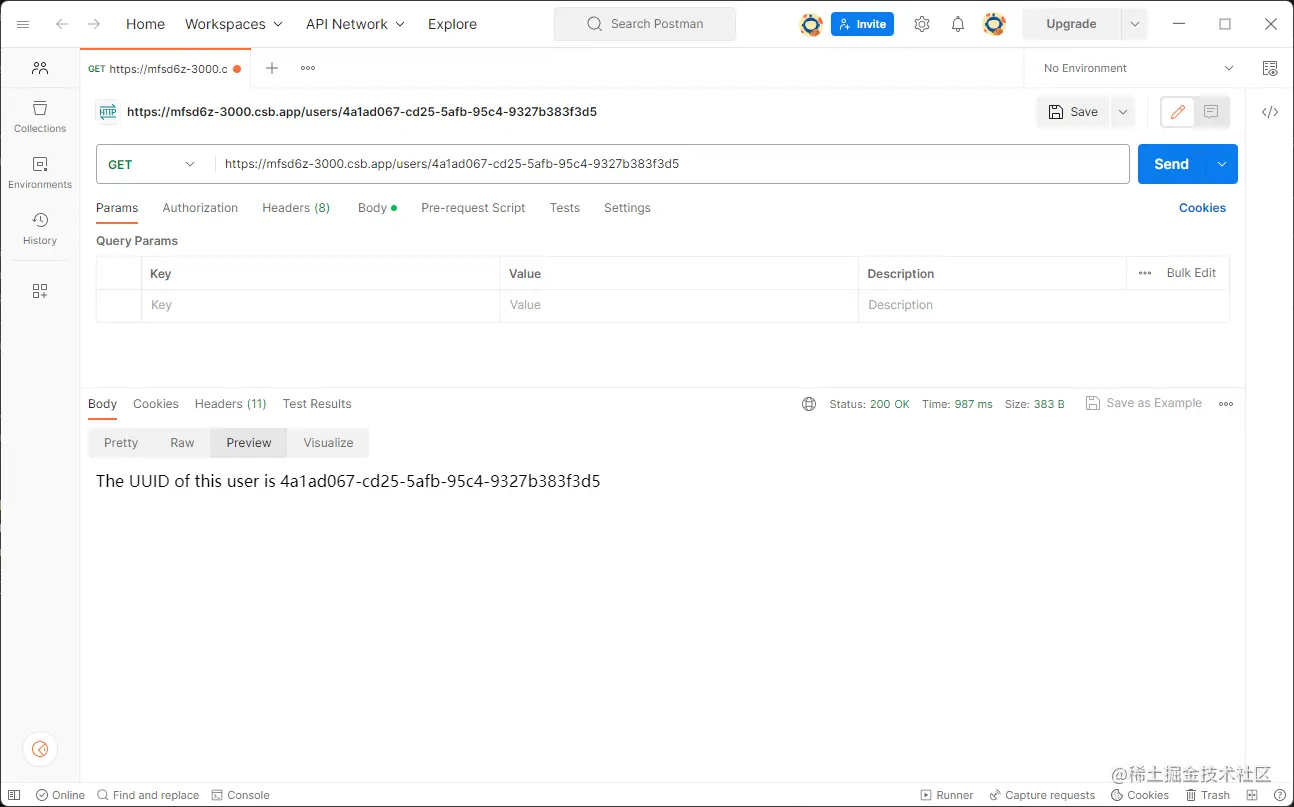Open Console in the status bar
The width and height of the screenshot is (1294, 807).
tap(240, 795)
